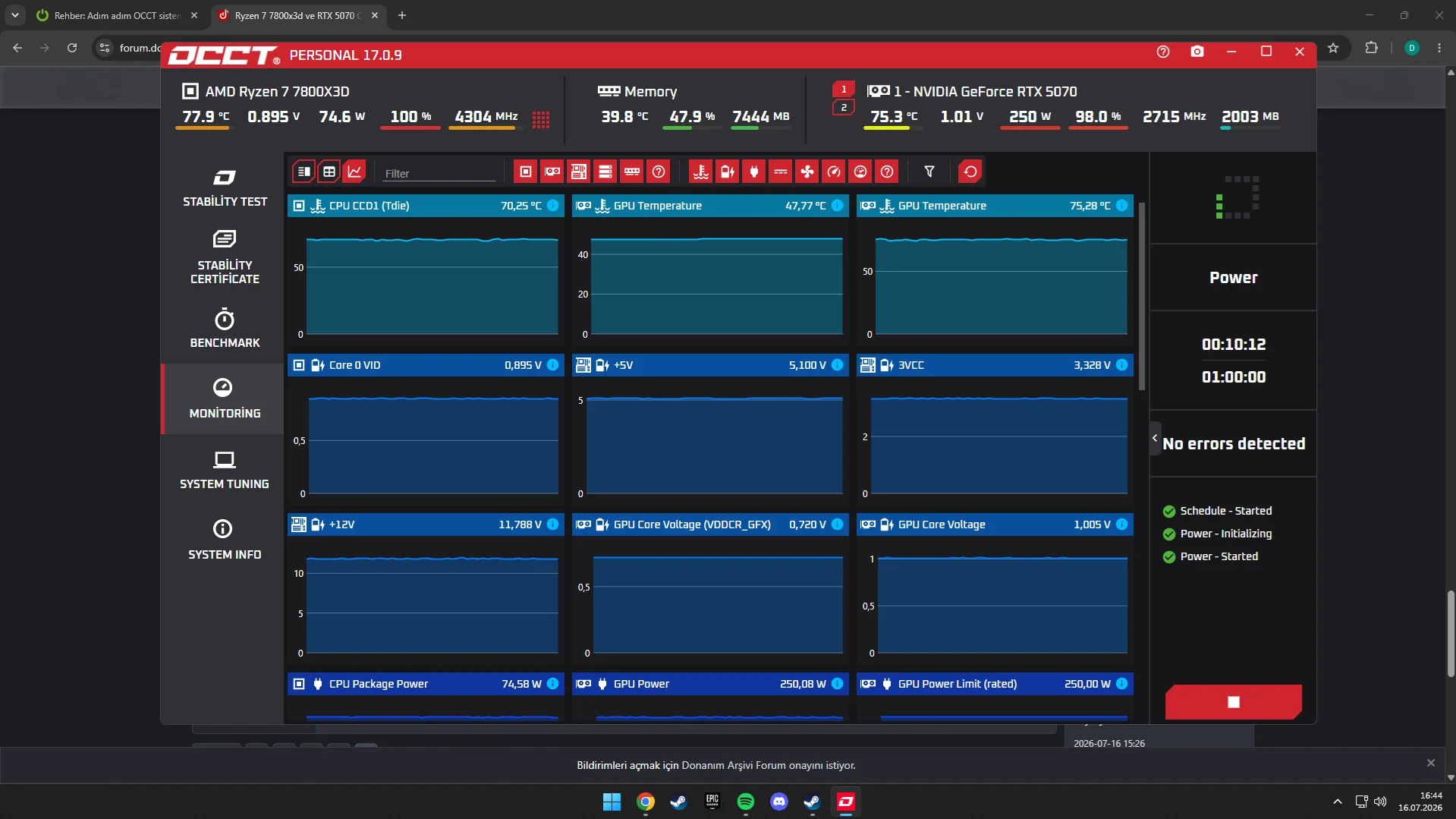
Task: Toggle memory sensors filter
Action: [632, 172]
